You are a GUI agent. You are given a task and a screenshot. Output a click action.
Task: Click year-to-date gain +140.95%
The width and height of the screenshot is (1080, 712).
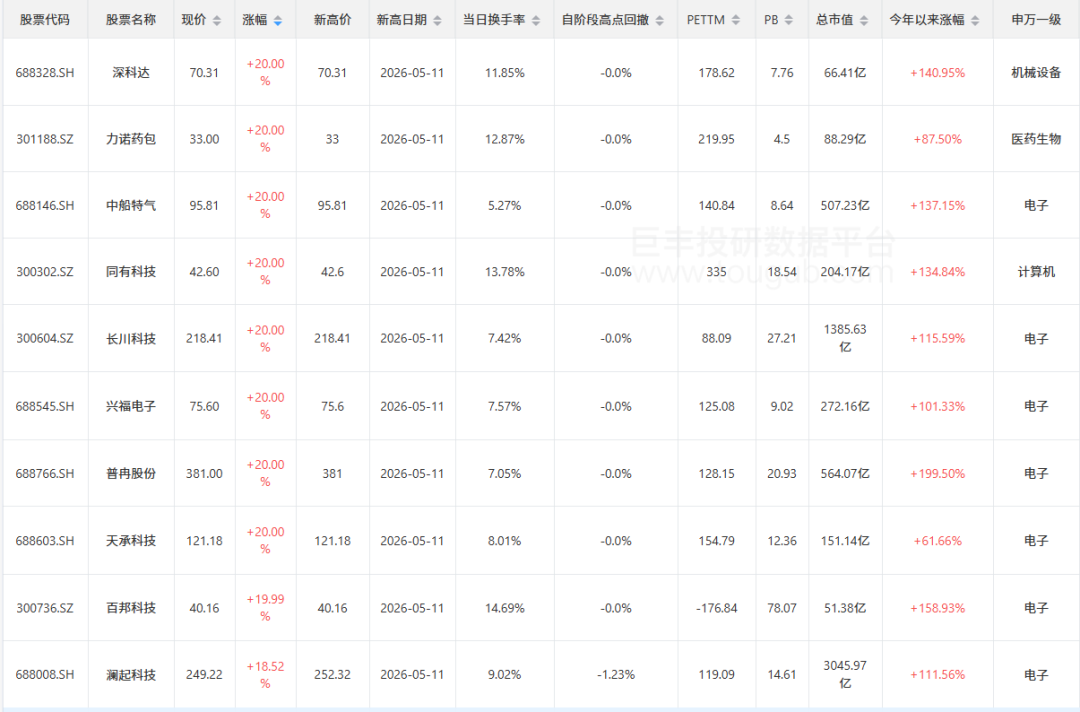(937, 72)
